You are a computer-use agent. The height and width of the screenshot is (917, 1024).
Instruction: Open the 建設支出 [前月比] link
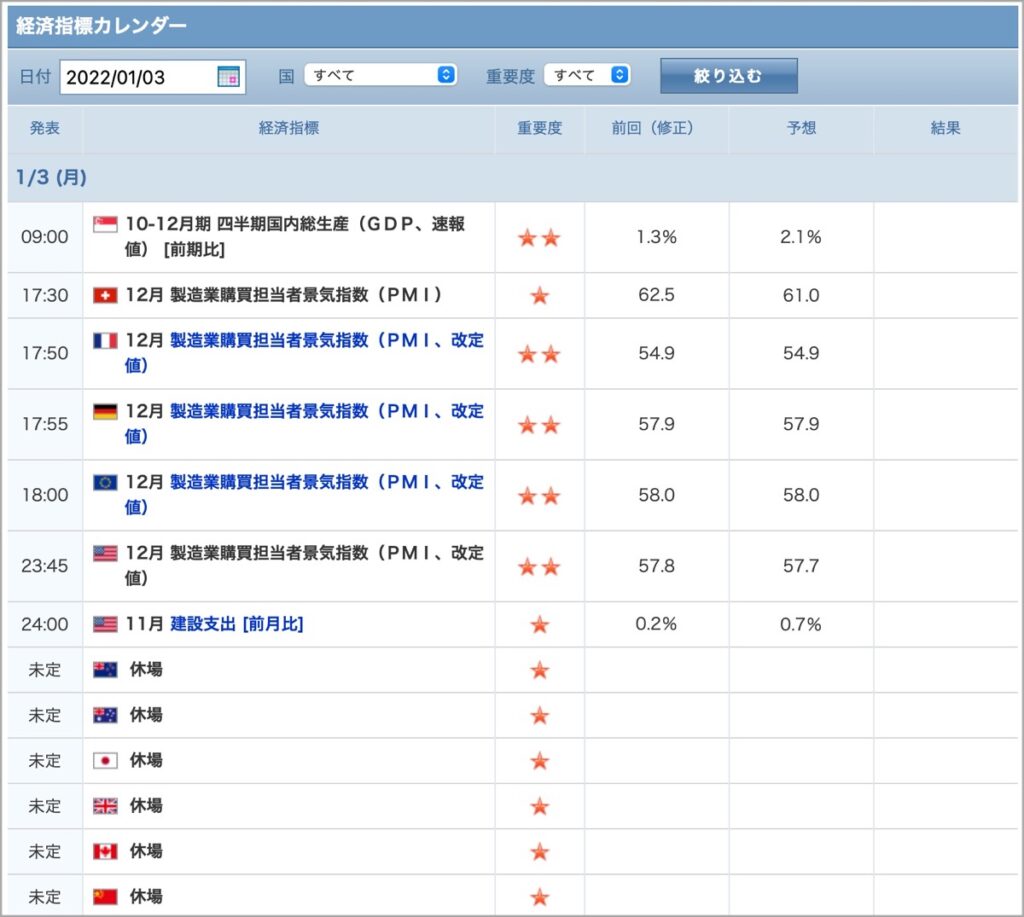pyautogui.click(x=236, y=624)
